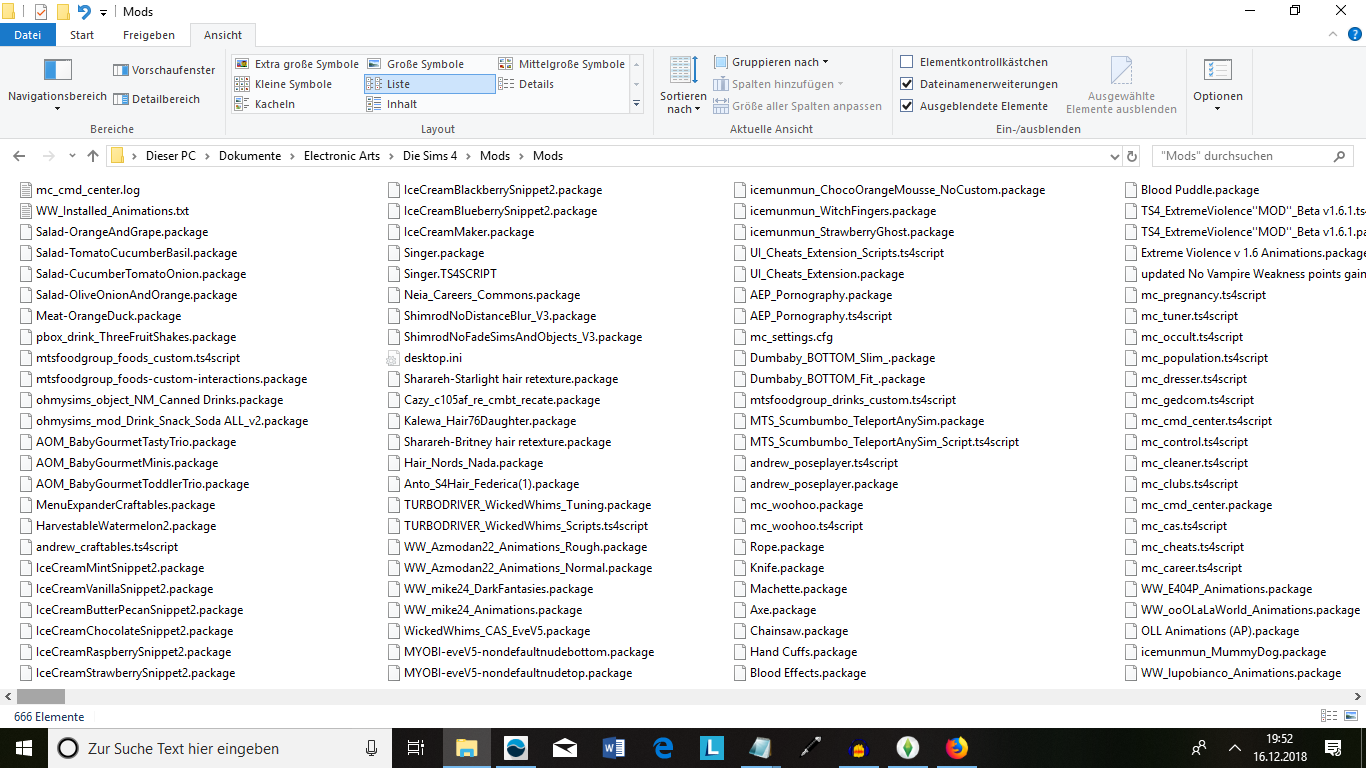This screenshot has width=1366, height=768.
Task: Expand the chevron after Die Sims 4 in path
Action: click(469, 156)
